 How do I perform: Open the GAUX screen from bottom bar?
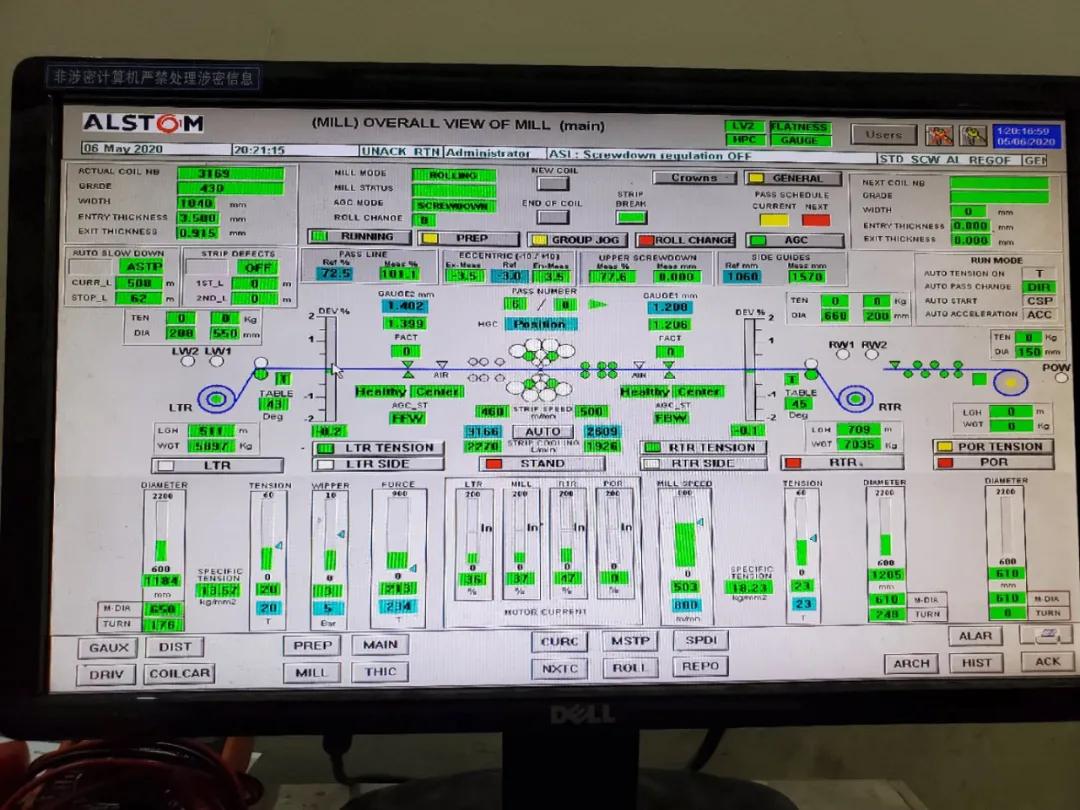(108, 647)
